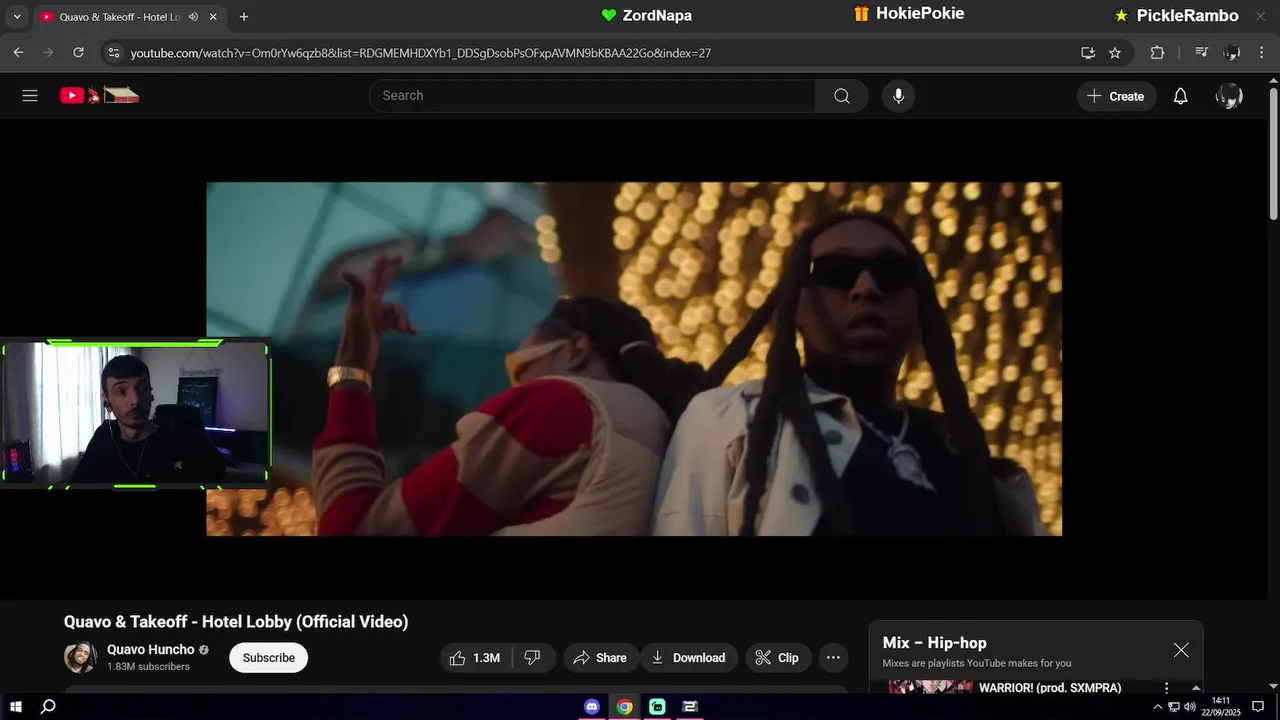Click the video title Hotel Lobby (Official Video)
The image size is (1280, 720).
pyautogui.click(x=236, y=622)
